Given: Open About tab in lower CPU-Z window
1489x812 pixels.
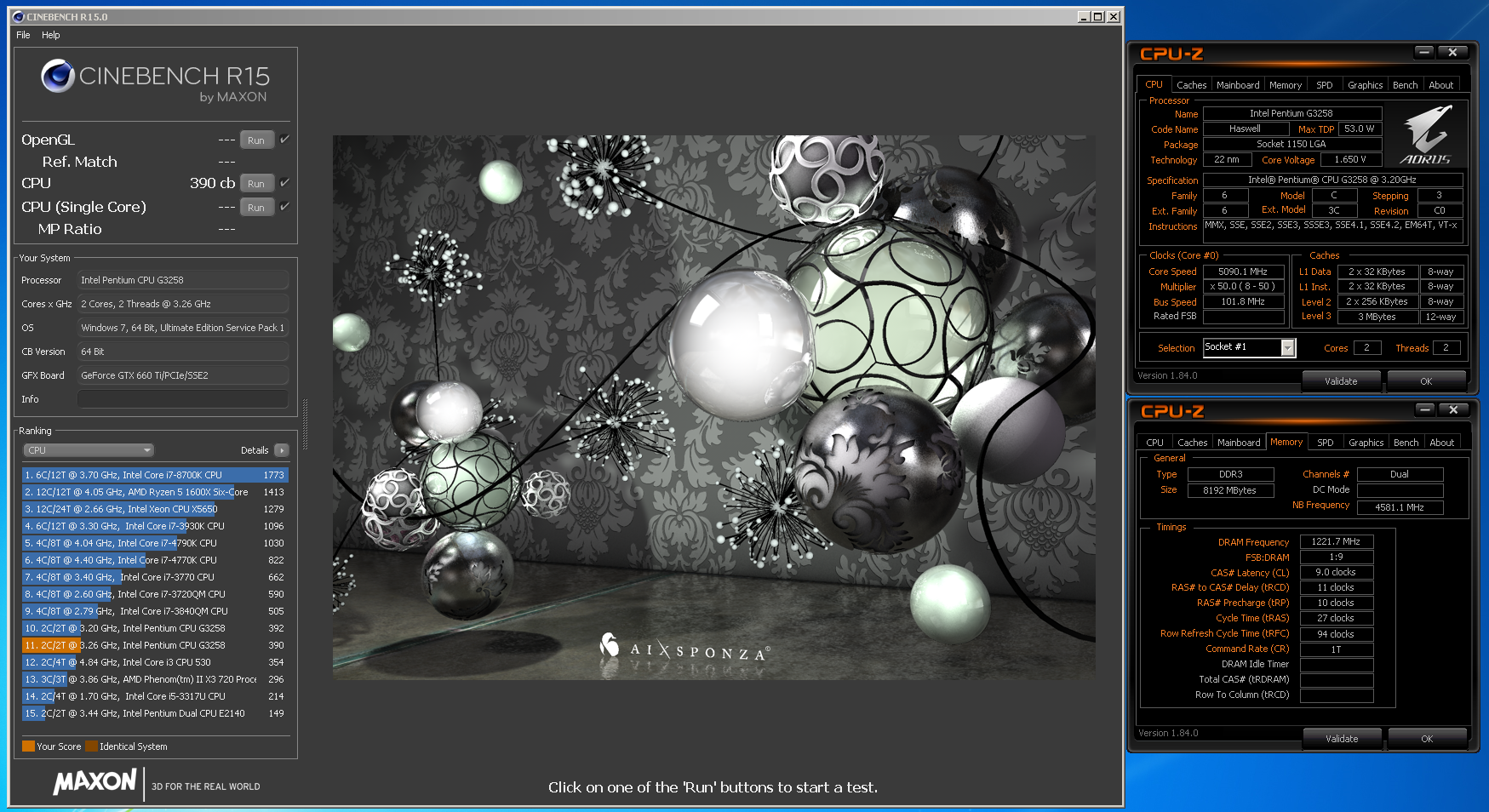Looking at the screenshot, I should point(1441,443).
